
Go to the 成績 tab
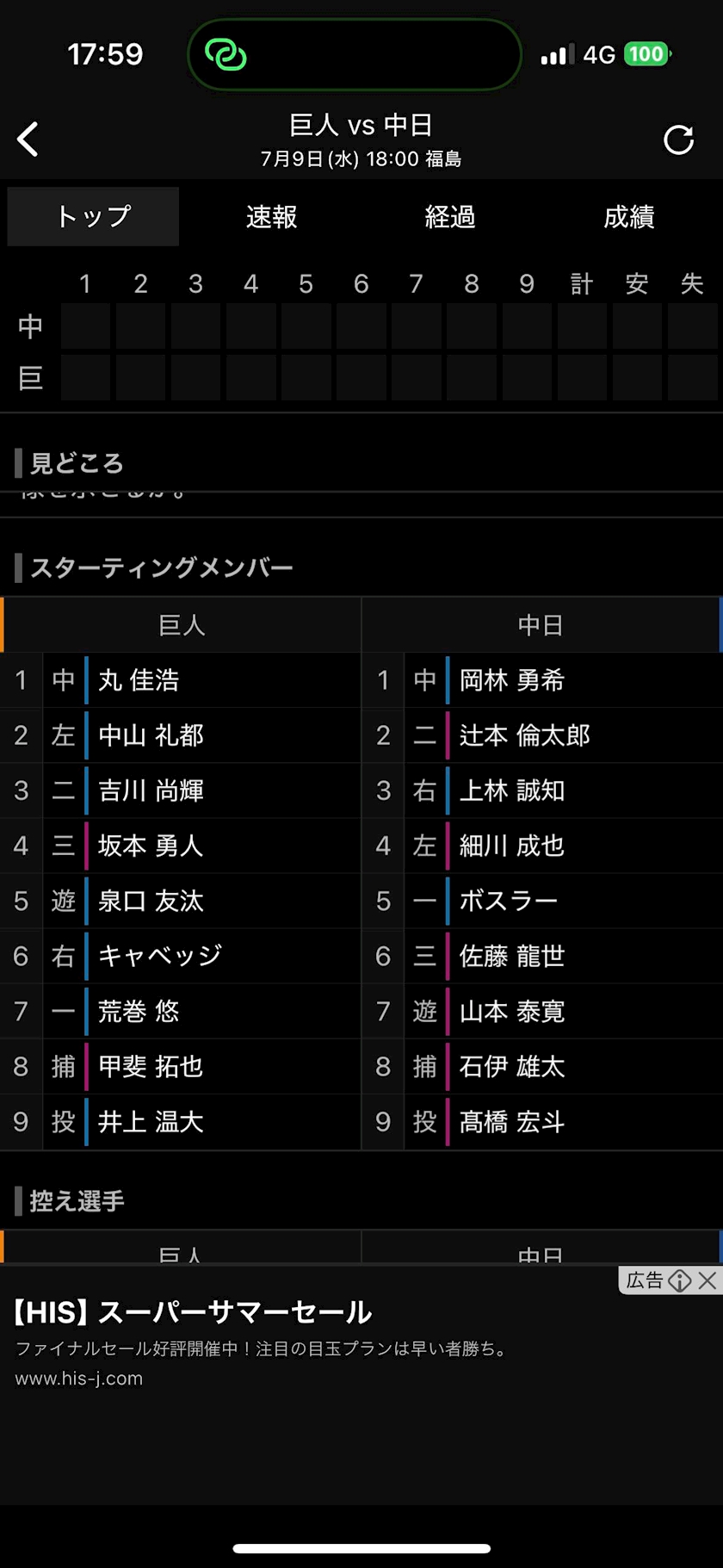click(x=629, y=217)
